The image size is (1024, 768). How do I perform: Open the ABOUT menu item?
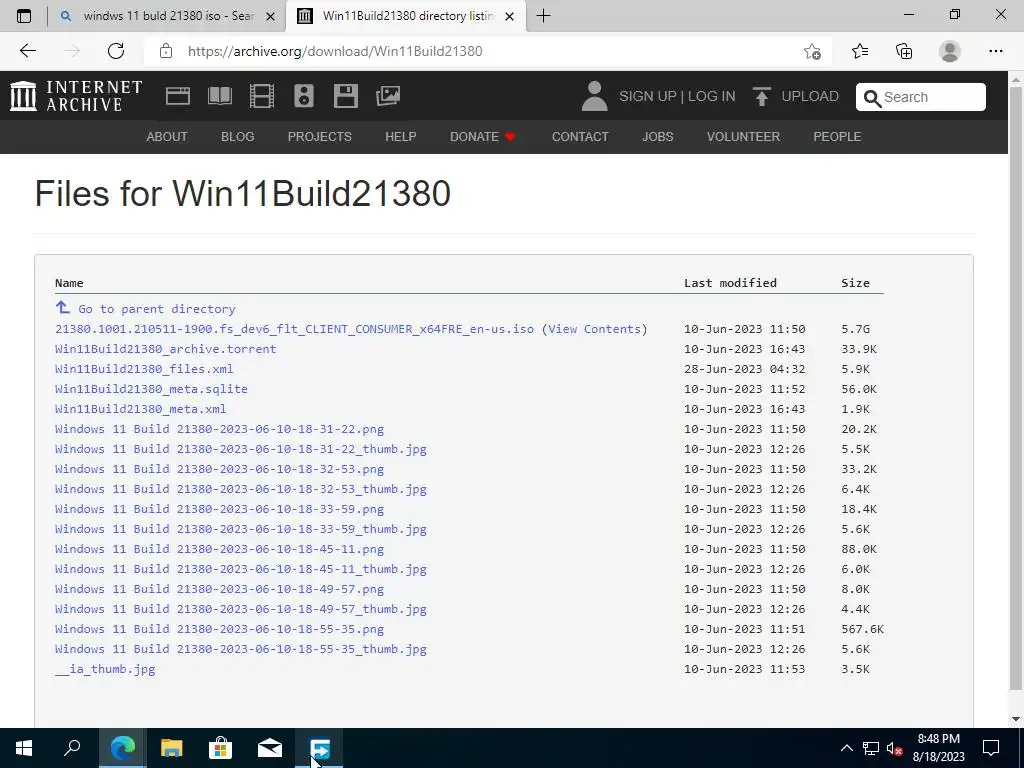(x=167, y=136)
